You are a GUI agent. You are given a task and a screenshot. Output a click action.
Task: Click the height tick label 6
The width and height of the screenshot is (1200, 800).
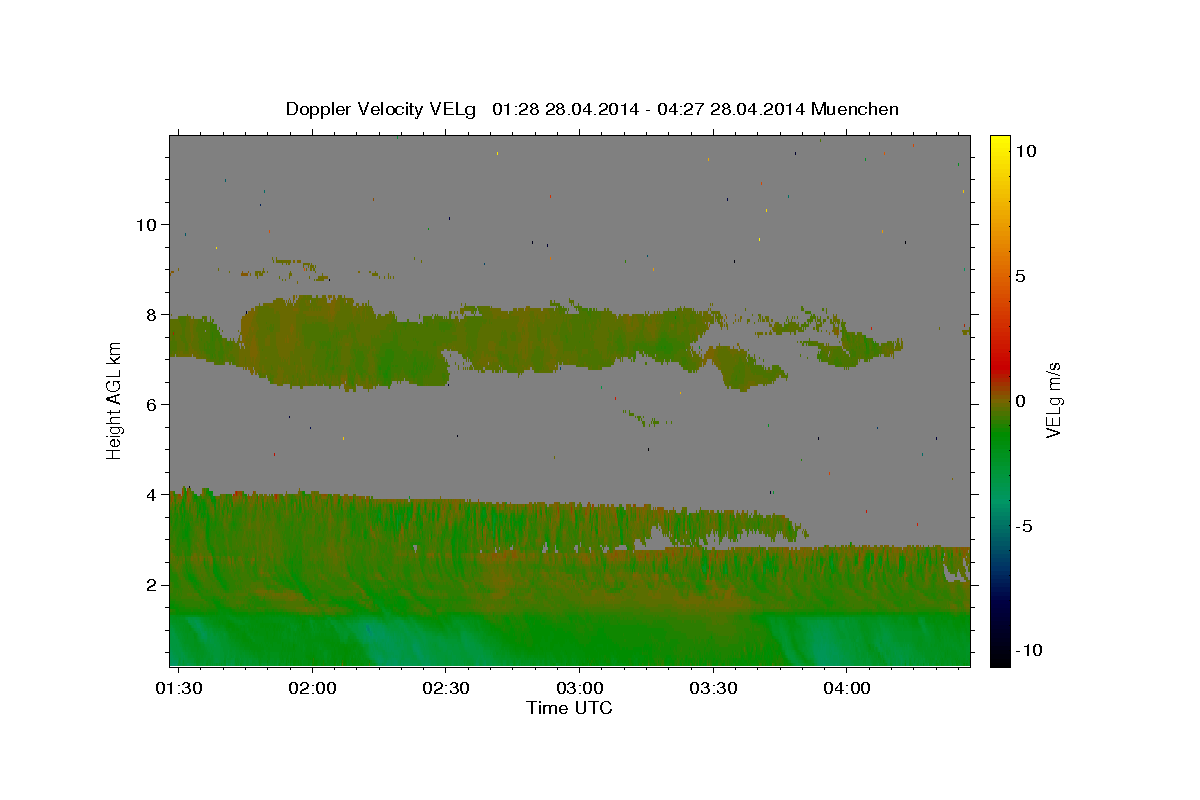point(150,404)
